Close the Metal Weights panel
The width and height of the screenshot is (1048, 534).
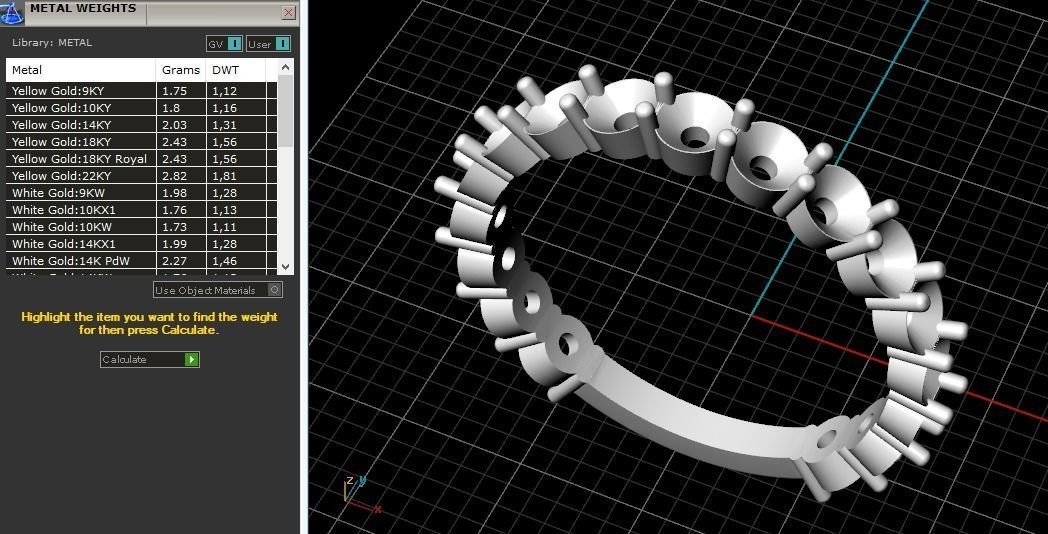pos(288,12)
